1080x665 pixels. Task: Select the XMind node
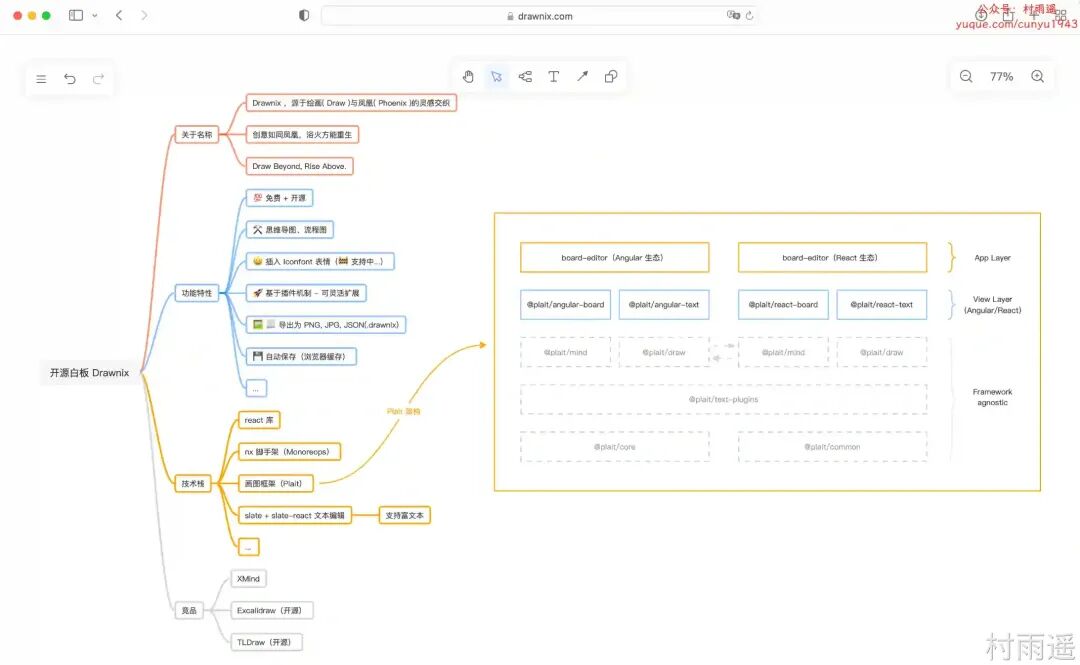click(249, 579)
